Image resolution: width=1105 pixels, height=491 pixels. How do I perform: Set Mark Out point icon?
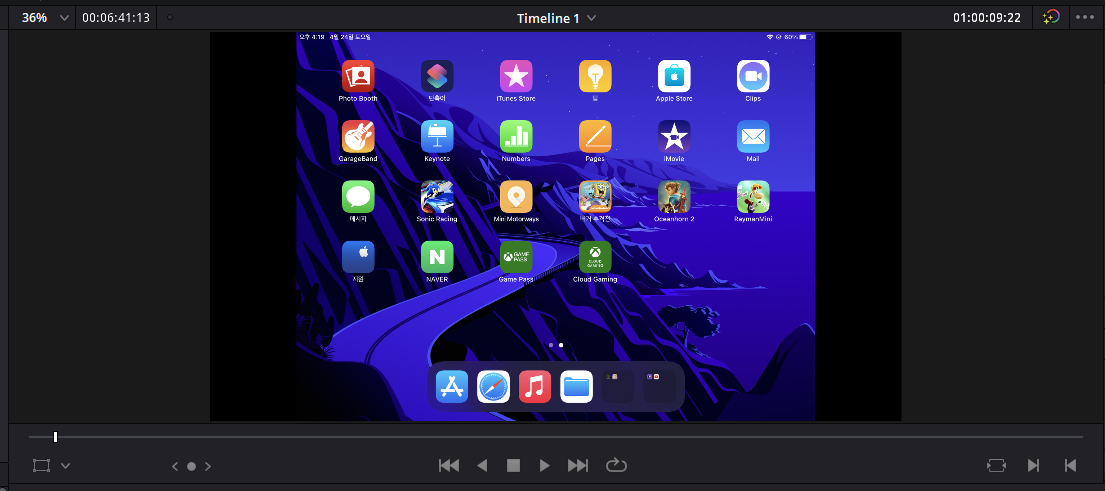pyautogui.click(x=1070, y=466)
